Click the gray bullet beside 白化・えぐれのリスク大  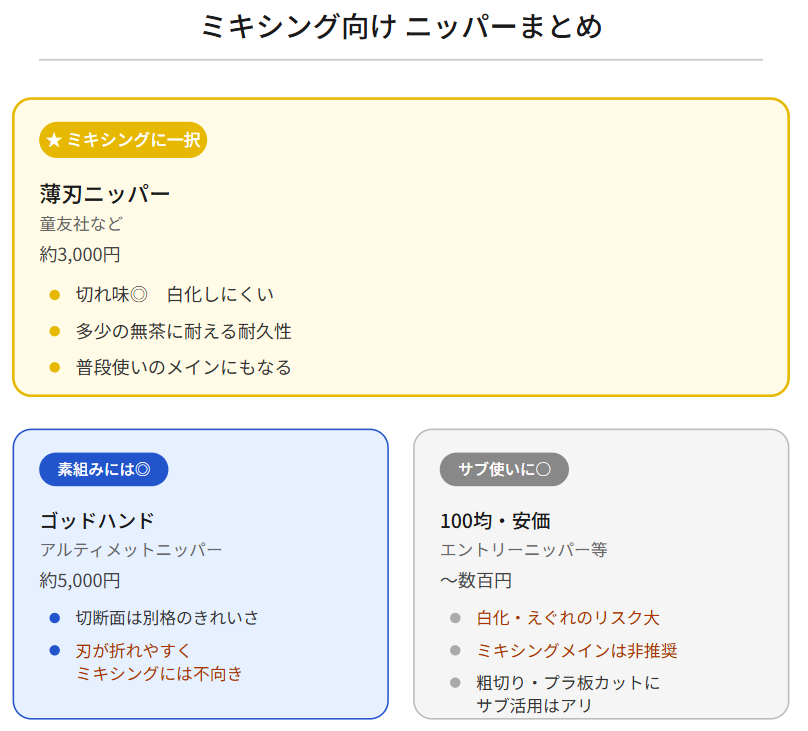coord(456,618)
